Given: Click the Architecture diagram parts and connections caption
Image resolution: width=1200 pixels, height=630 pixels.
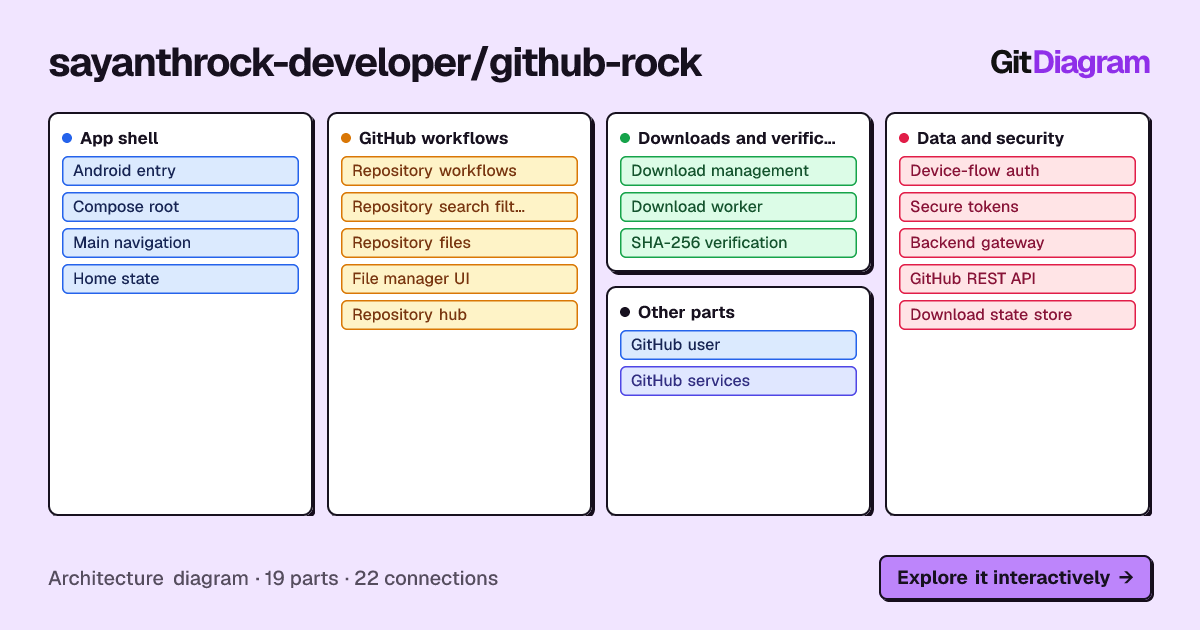Looking at the screenshot, I should [x=273, y=578].
